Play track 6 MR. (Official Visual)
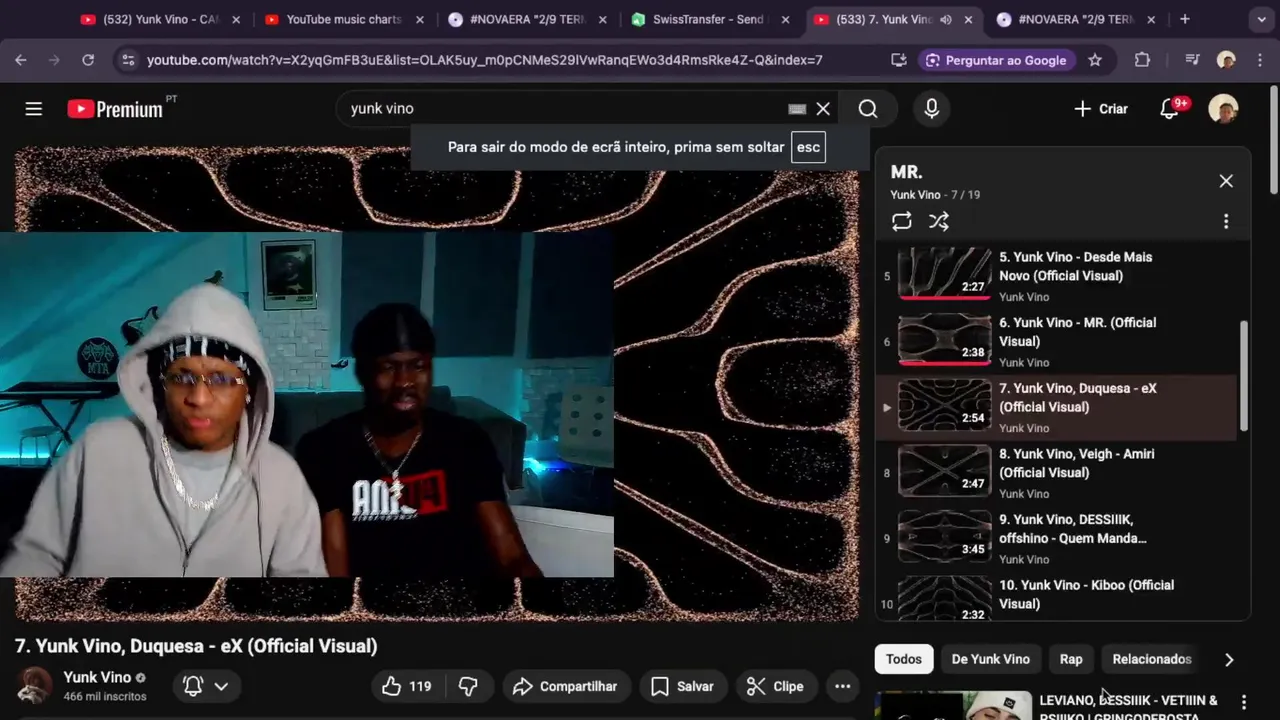The image size is (1280, 720). [1058, 341]
